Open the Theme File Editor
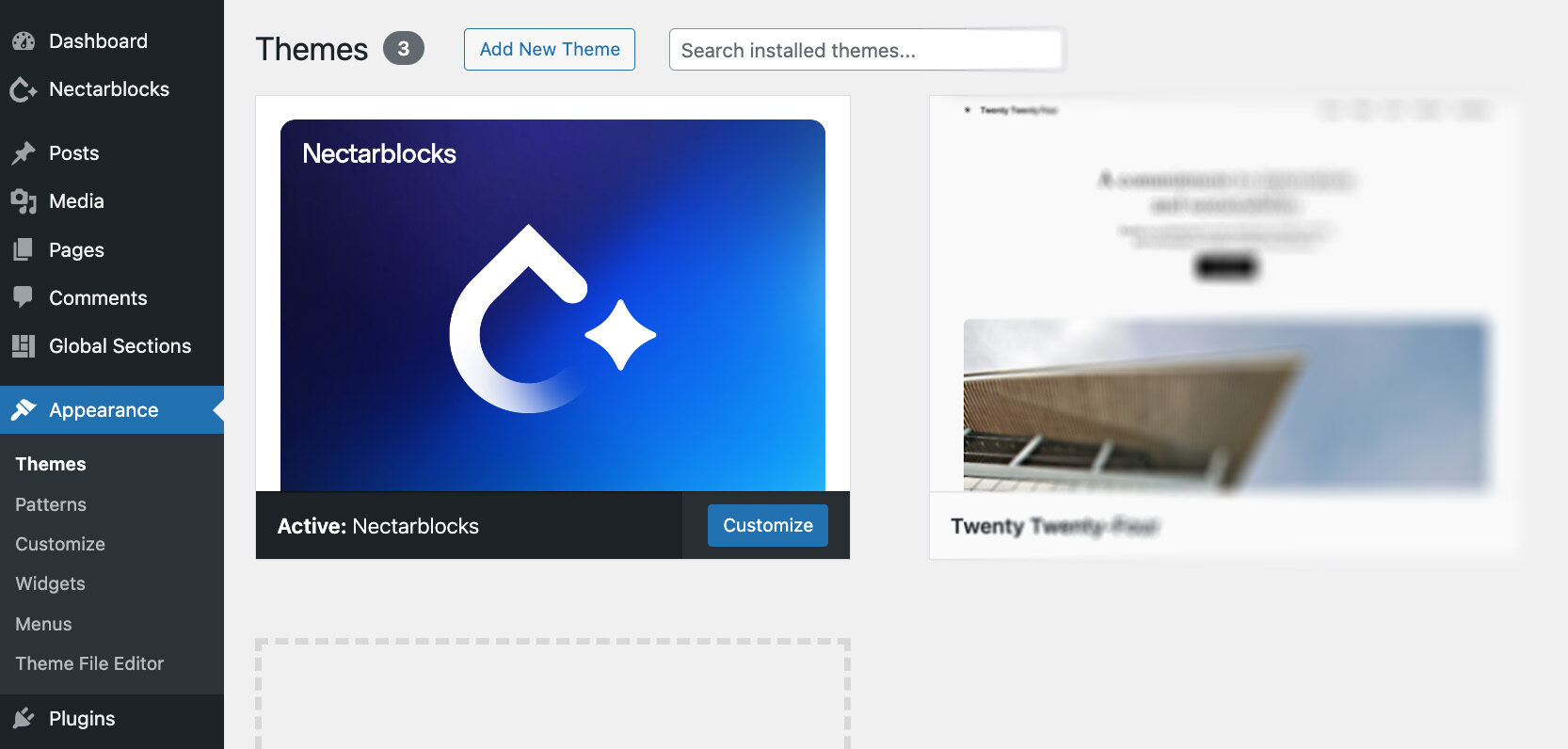The width and height of the screenshot is (1568, 749). point(89,663)
